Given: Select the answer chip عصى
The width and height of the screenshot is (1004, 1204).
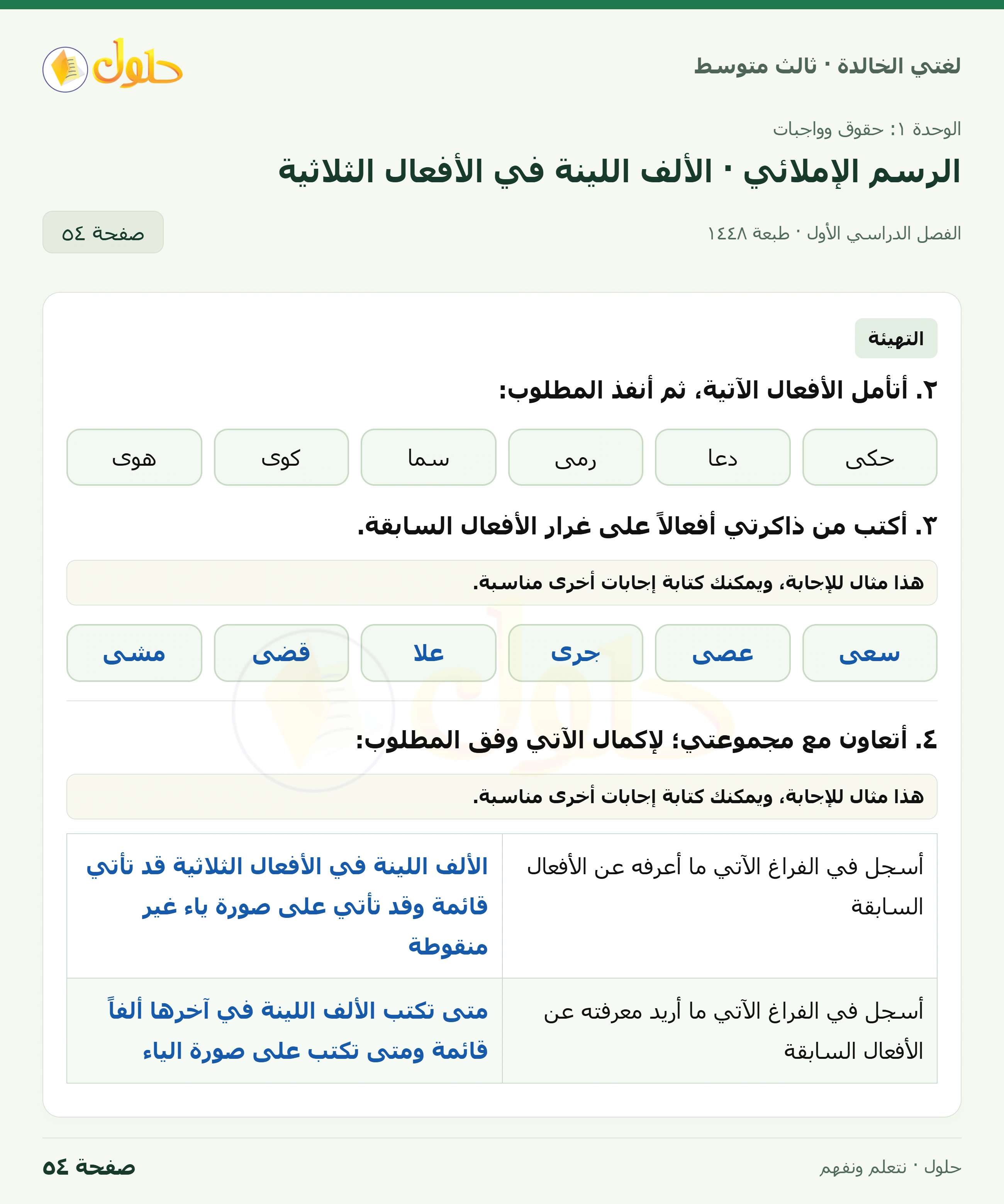Looking at the screenshot, I should tap(722, 653).
